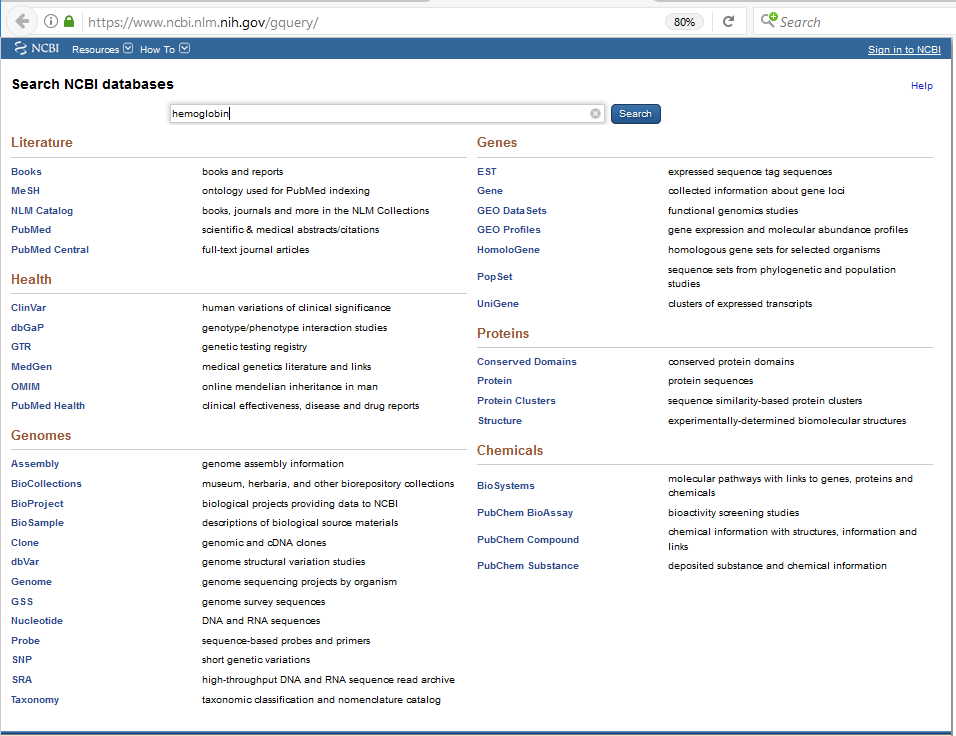Clear the hemoglobin search text with X icon

pyautogui.click(x=595, y=114)
